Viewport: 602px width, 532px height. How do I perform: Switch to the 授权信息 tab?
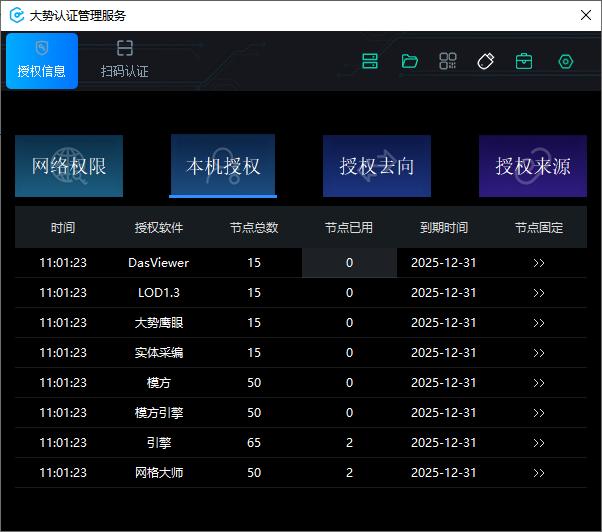(42, 61)
